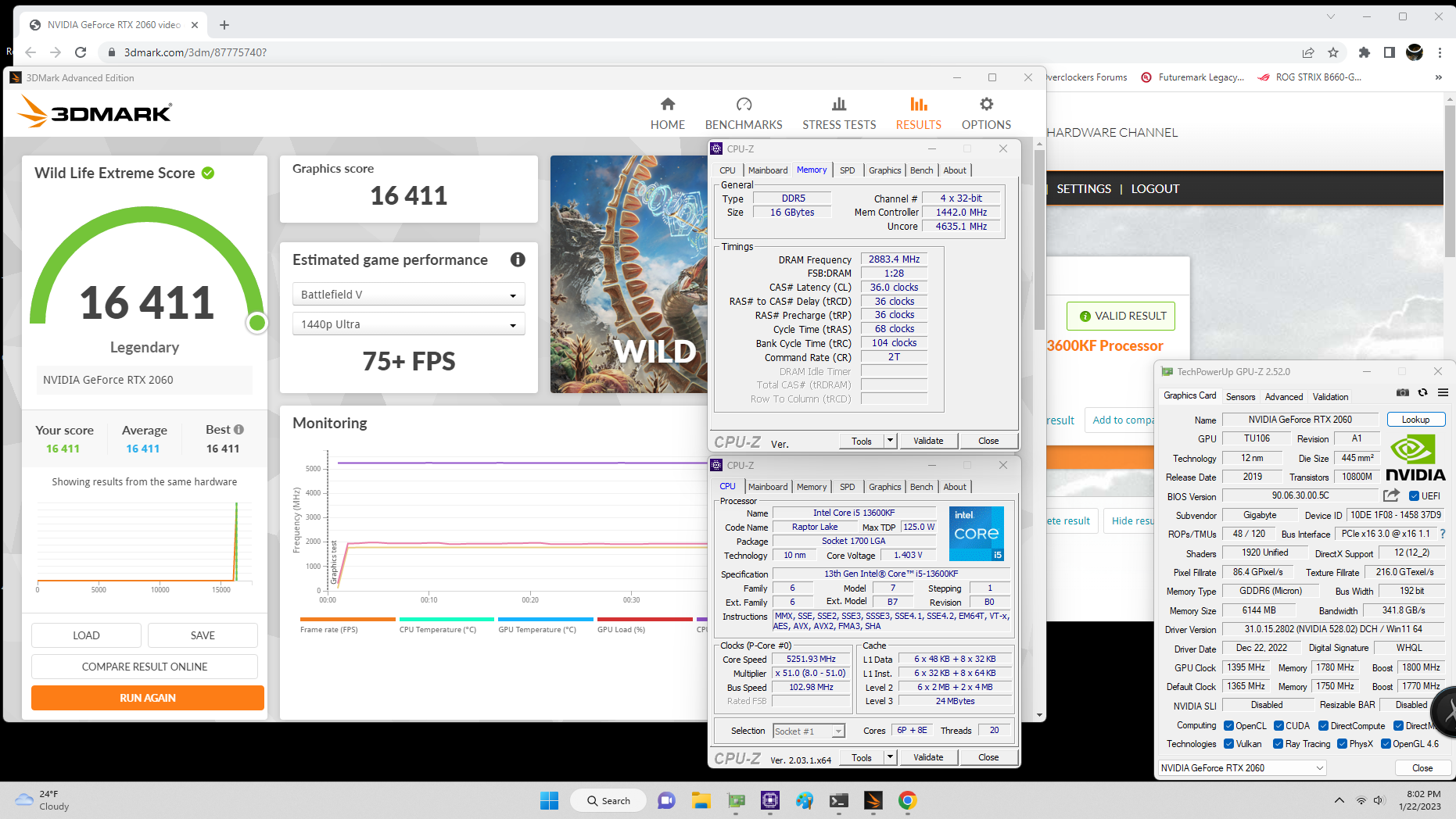Click the 3DMark window vertical scrollbar thumb
This screenshot has width=1456, height=819.
1039,239
